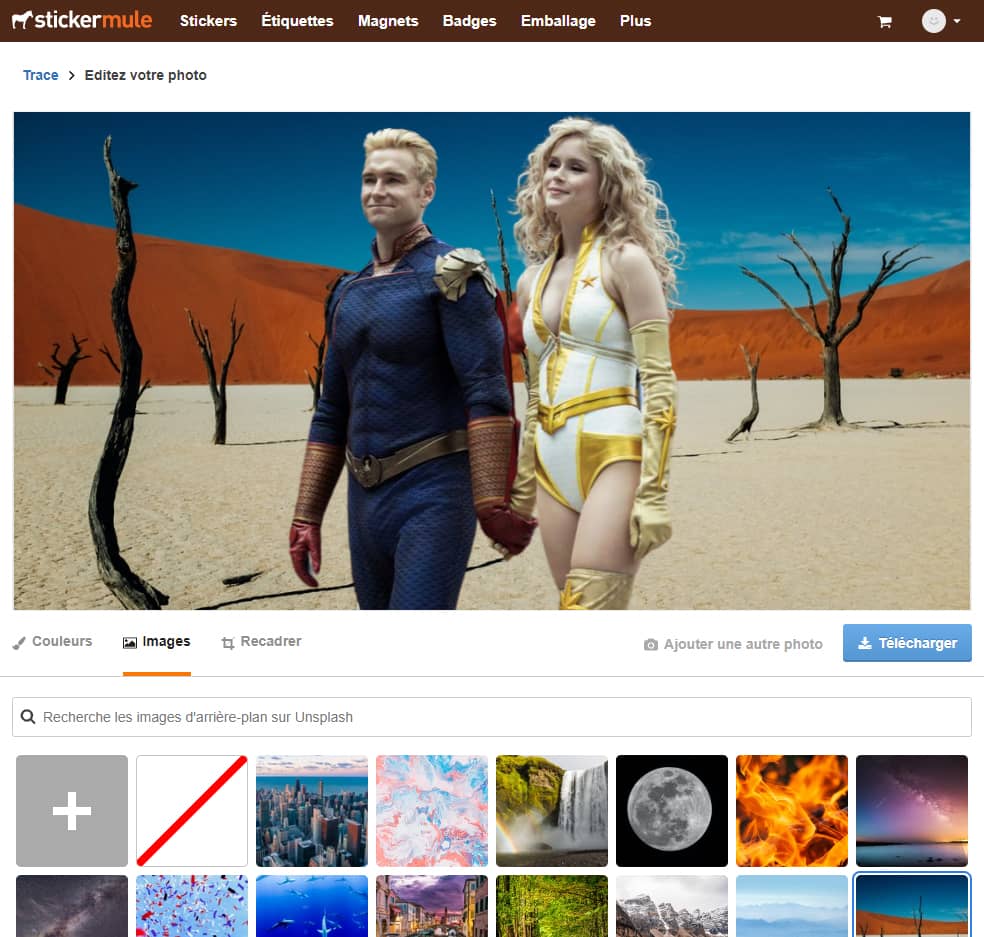Switch to the Couleurs tab
This screenshot has width=984, height=937.
(52, 641)
